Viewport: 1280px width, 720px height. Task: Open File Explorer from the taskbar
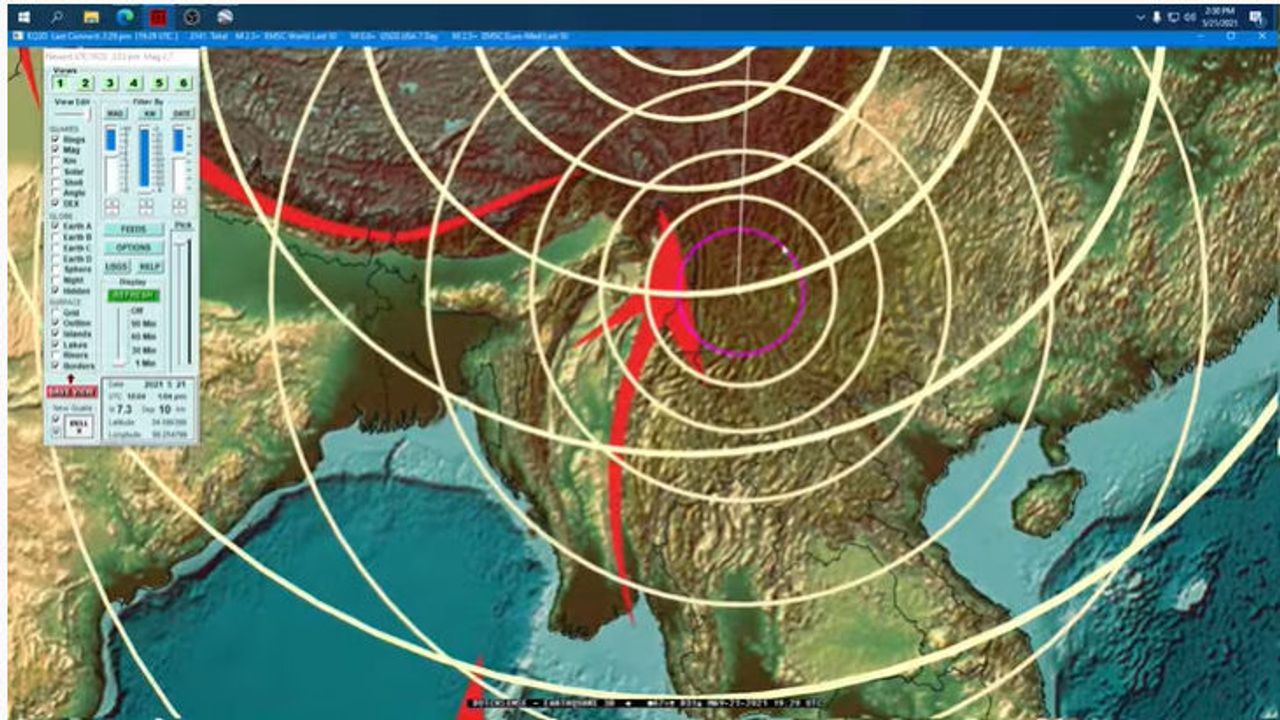[91, 17]
